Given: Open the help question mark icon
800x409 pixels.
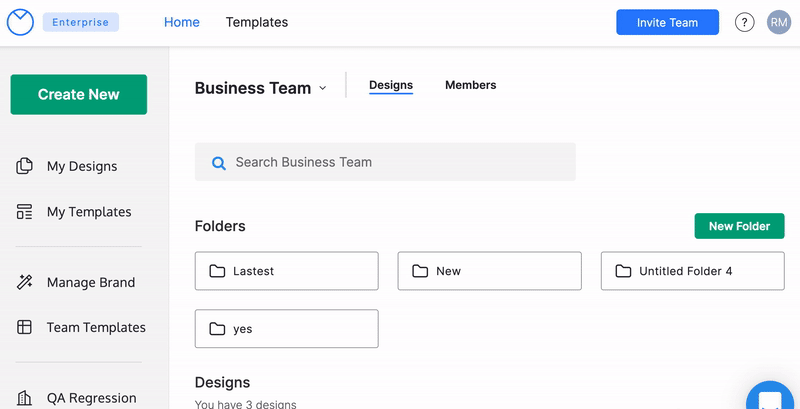Looking at the screenshot, I should (744, 23).
